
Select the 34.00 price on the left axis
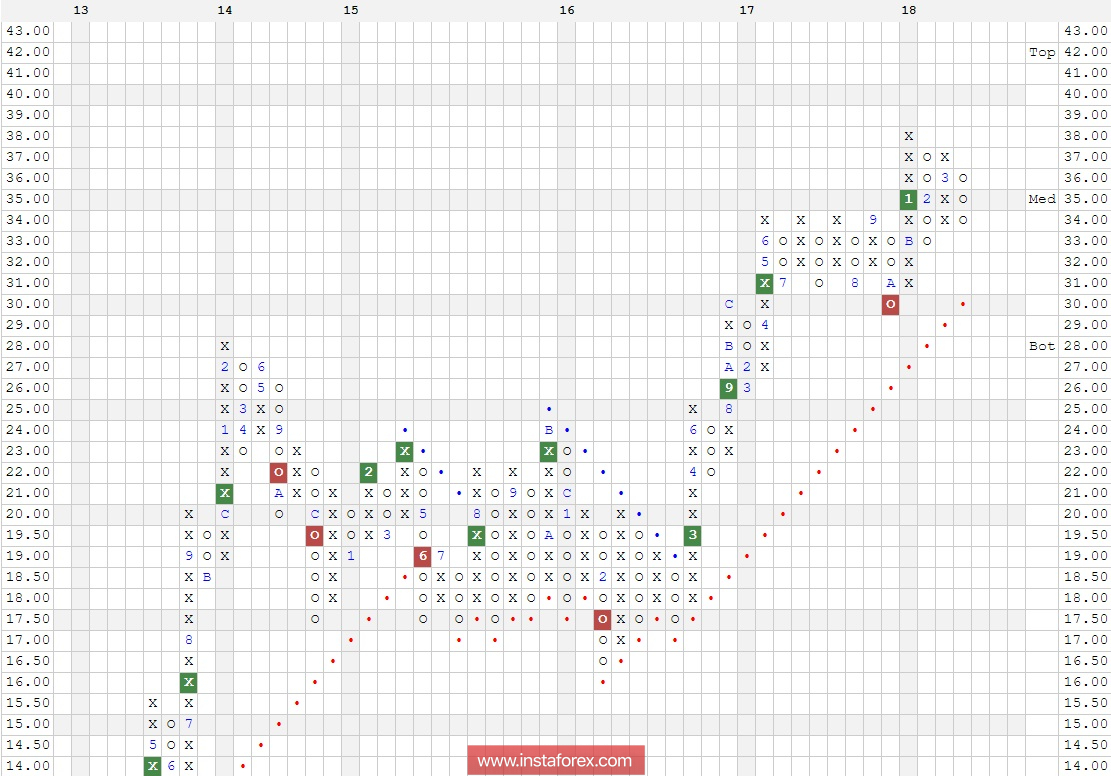tap(28, 220)
